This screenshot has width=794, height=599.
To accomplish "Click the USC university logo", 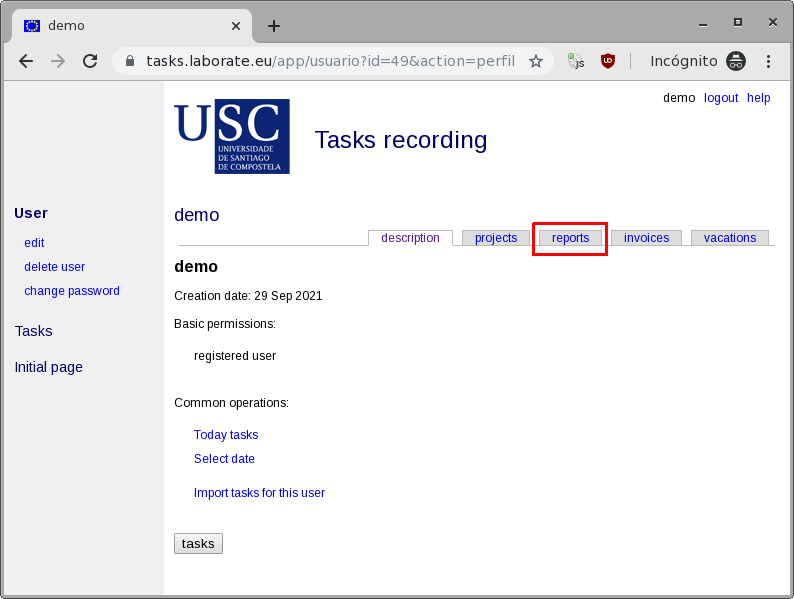I will tap(232, 136).
